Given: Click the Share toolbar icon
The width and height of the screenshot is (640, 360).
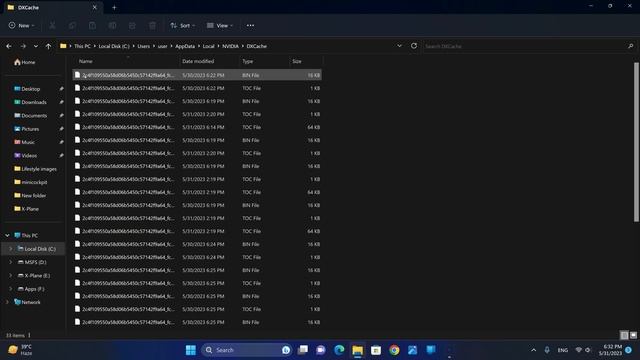Looking at the screenshot, I should (x=132, y=25).
